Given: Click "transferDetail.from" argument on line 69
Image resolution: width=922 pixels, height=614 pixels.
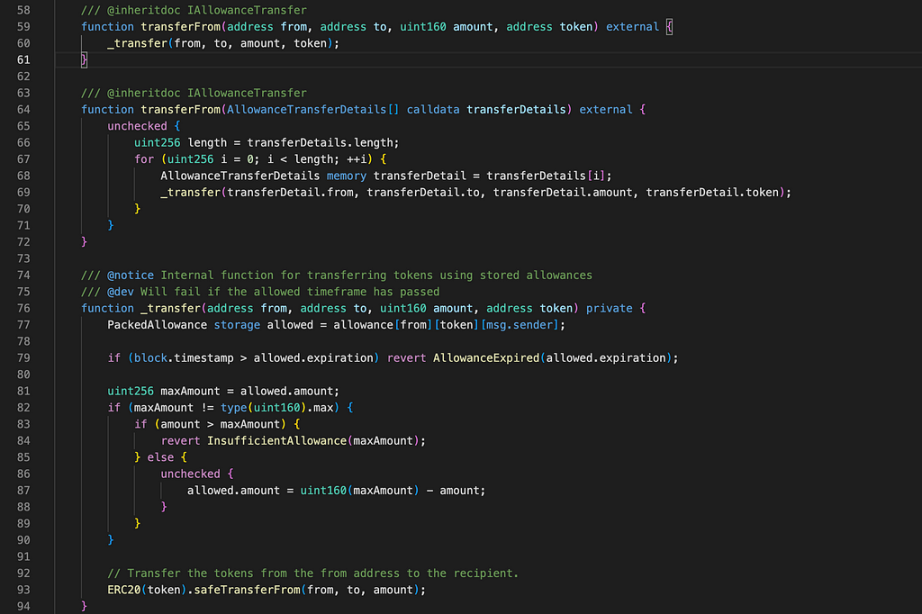Looking at the screenshot, I should tap(290, 192).
